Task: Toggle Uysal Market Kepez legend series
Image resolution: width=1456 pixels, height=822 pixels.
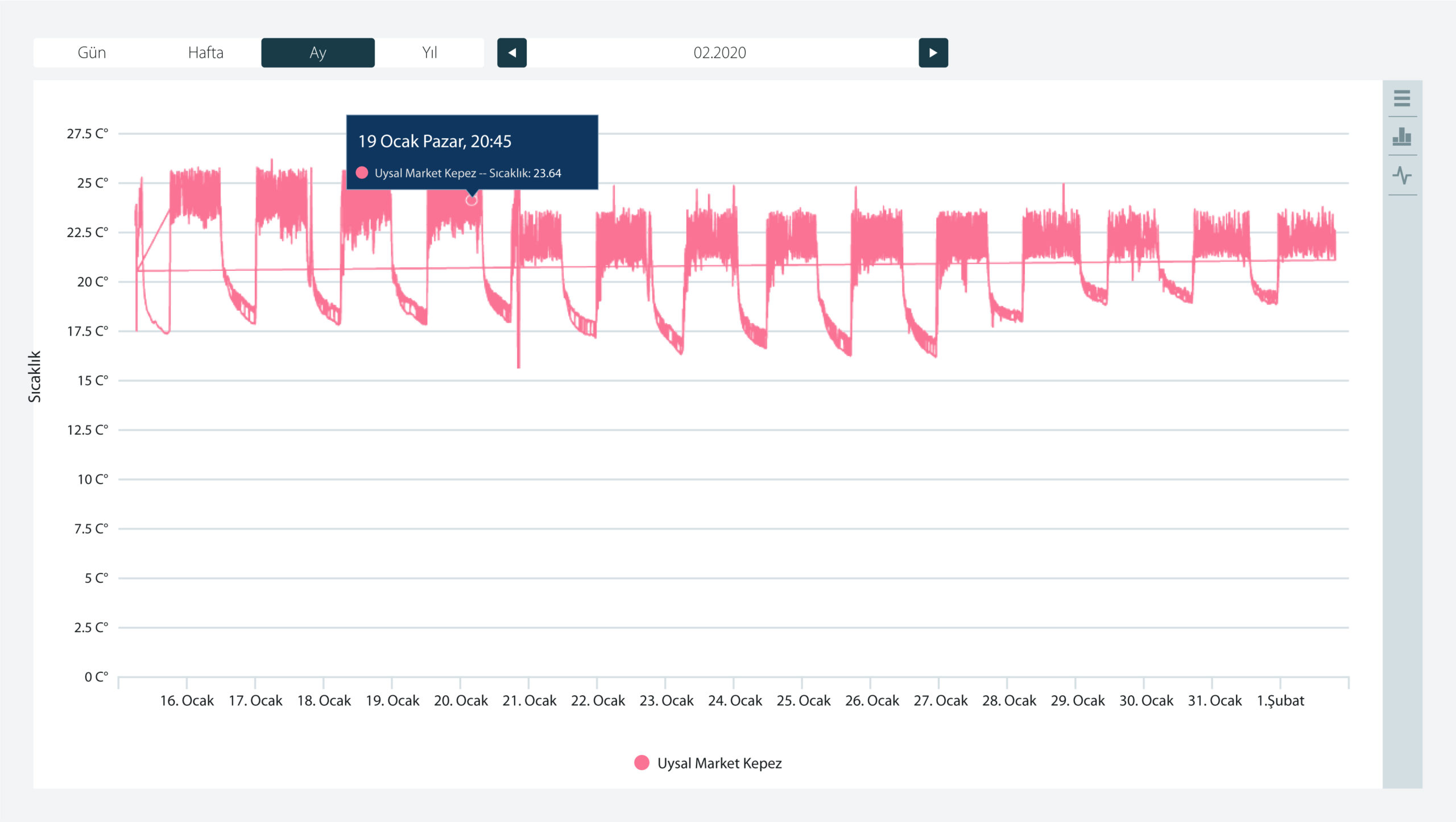Action: (x=708, y=763)
